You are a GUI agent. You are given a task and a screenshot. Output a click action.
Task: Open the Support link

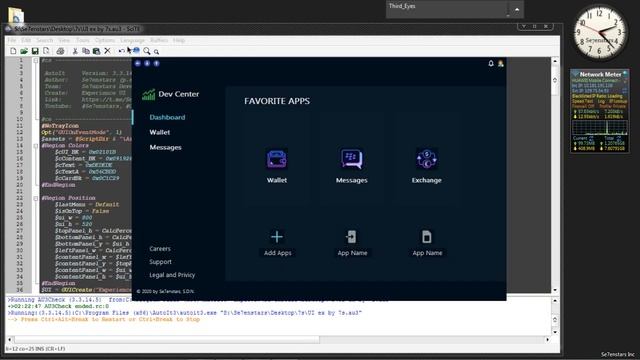click(160, 262)
